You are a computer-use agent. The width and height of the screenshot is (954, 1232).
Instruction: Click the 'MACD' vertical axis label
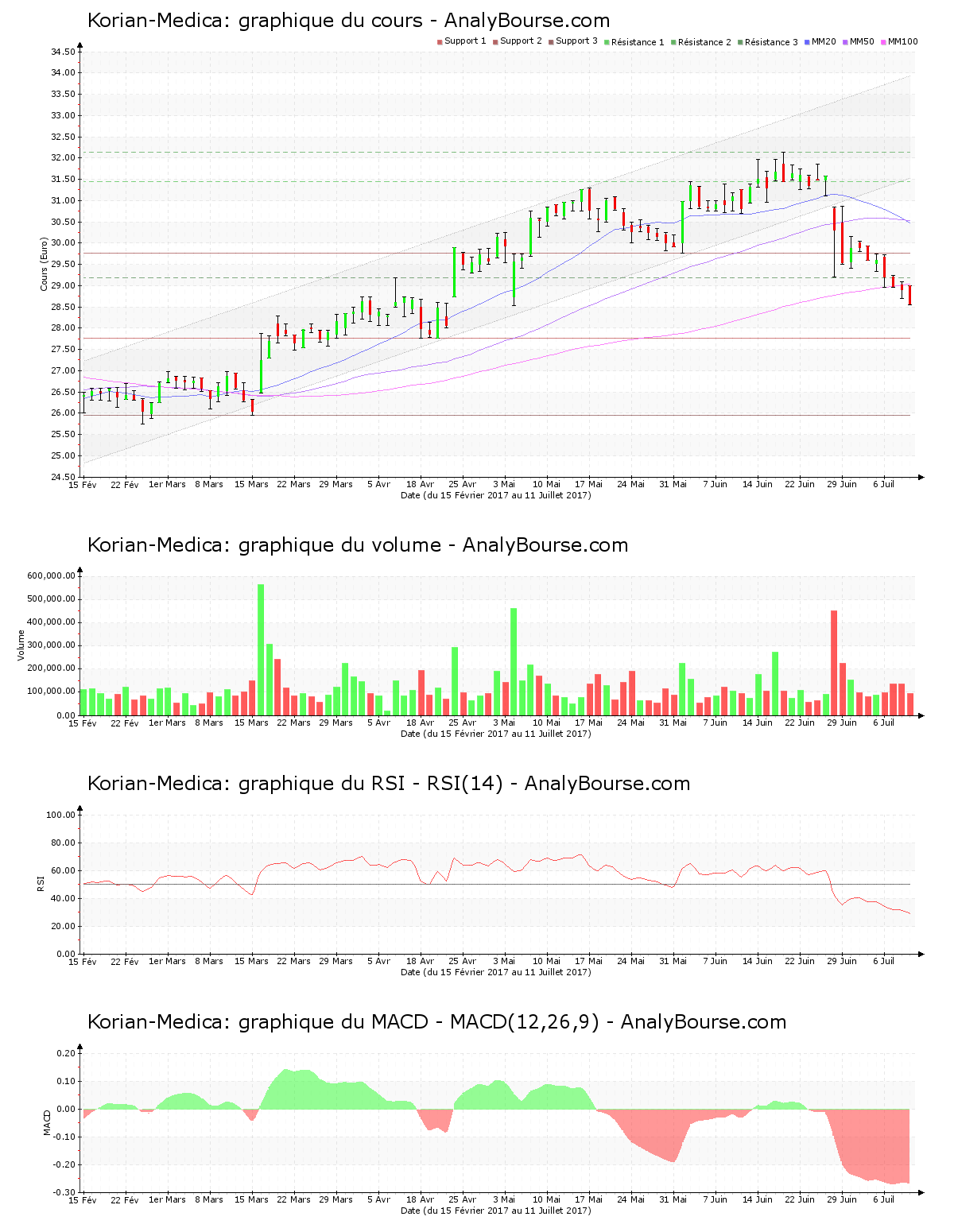pos(47,1122)
